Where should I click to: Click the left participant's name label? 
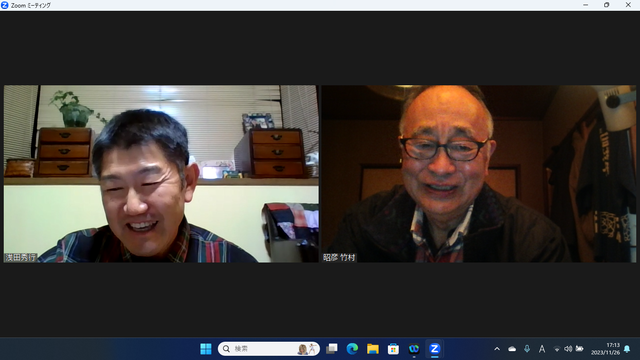pyautogui.click(x=20, y=258)
